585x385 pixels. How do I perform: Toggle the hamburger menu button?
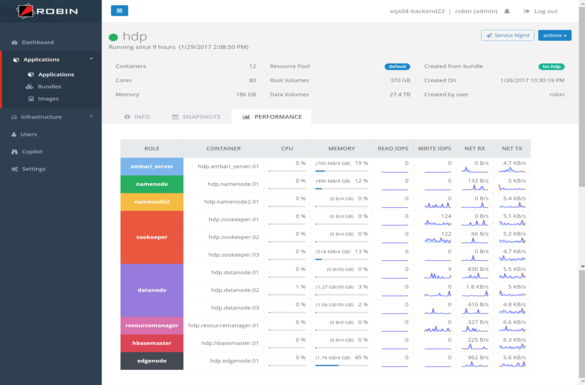pyautogui.click(x=119, y=11)
